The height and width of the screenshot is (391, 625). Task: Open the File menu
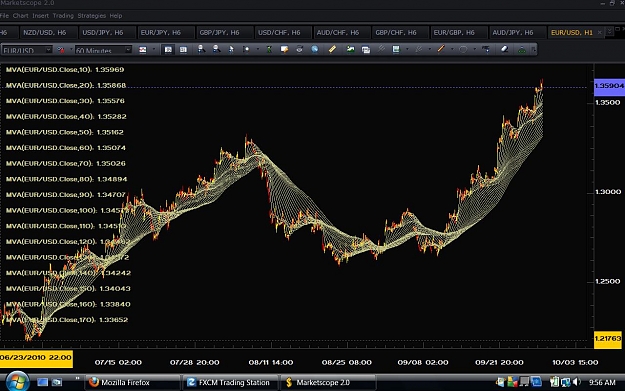click(x=4, y=16)
